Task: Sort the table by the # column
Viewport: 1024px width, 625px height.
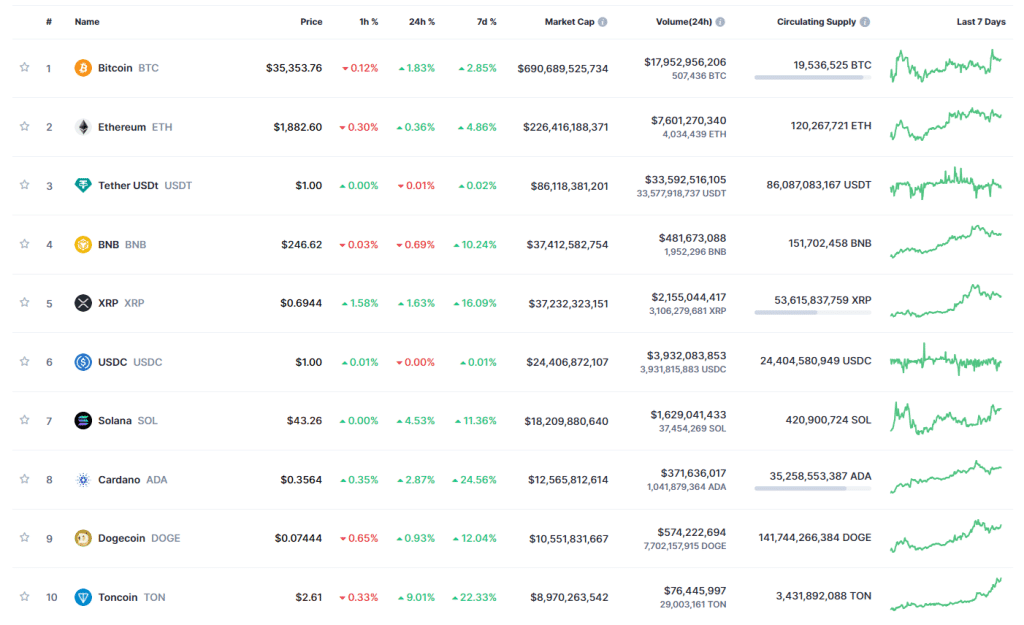Action: click(49, 22)
